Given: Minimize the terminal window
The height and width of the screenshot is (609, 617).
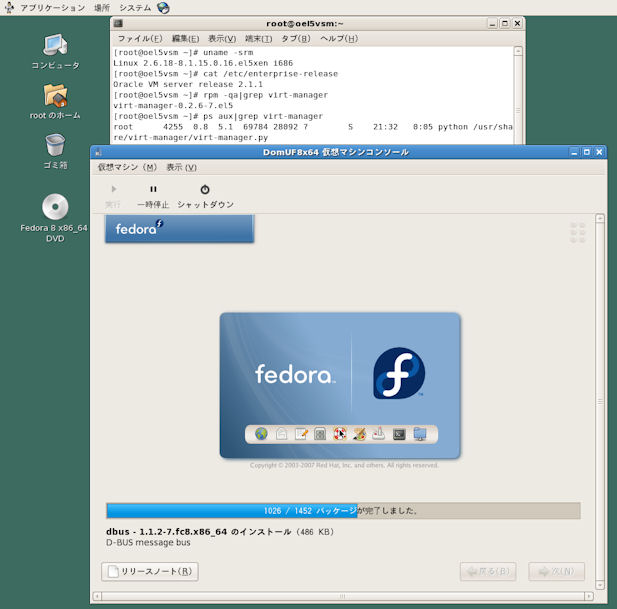Looking at the screenshot, I should point(492,23).
